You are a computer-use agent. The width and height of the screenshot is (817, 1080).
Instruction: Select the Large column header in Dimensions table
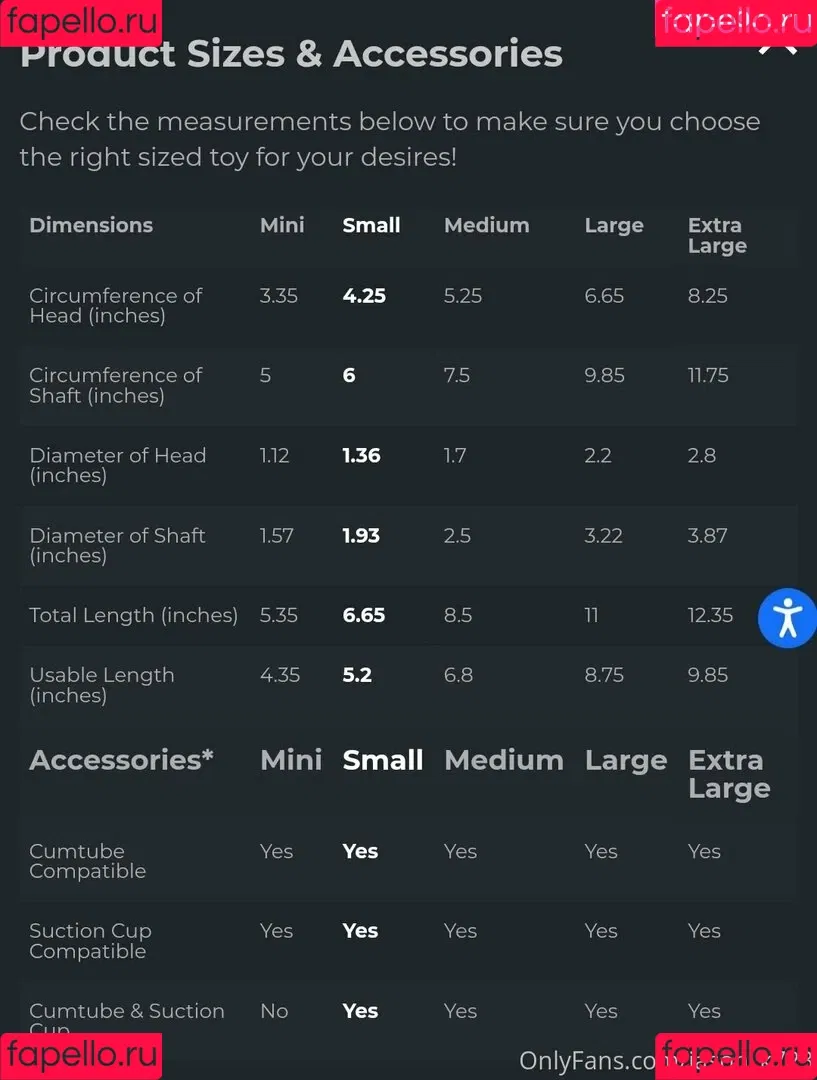point(614,226)
